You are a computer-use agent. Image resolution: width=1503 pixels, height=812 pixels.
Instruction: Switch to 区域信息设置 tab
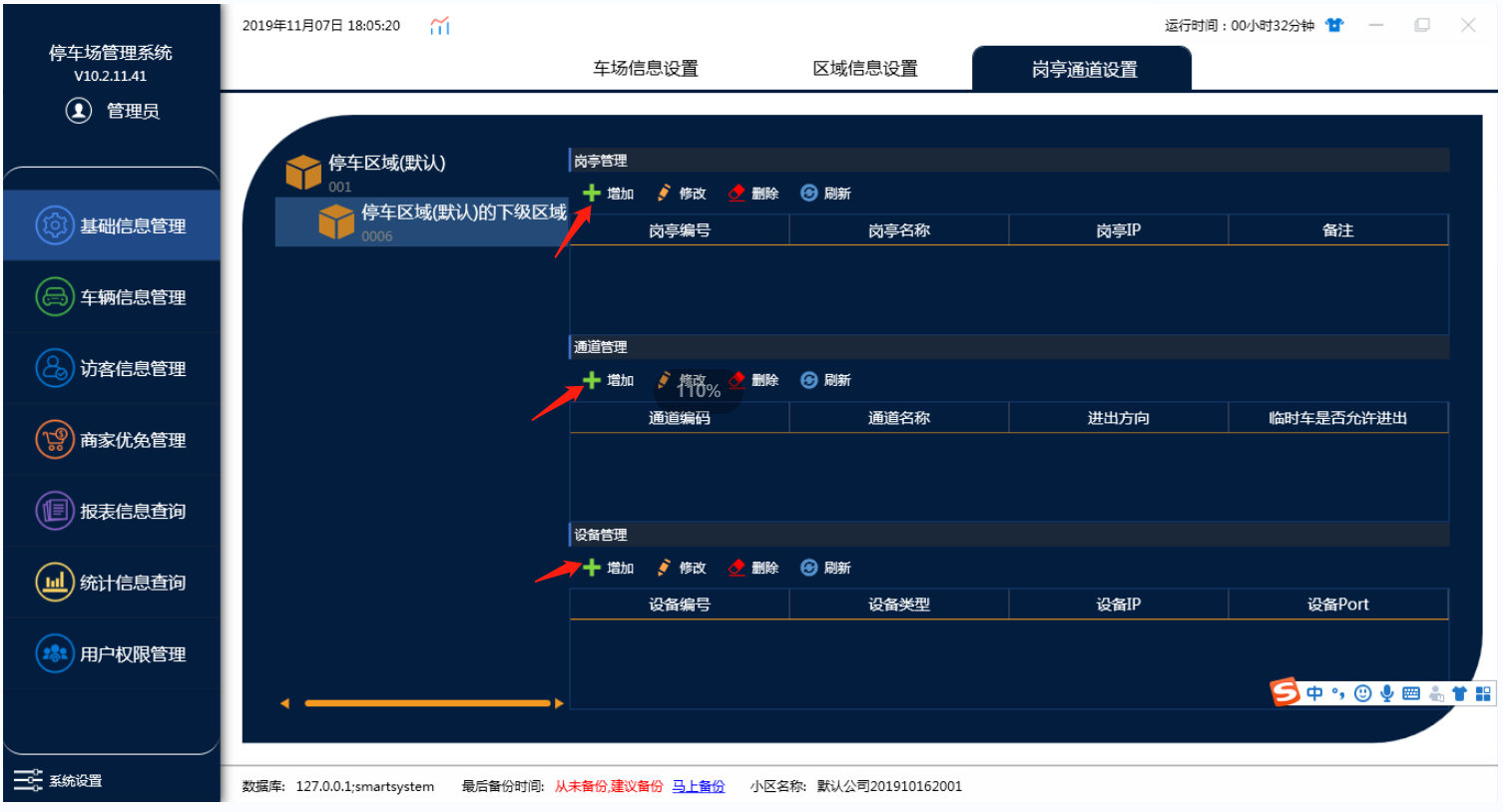point(865,69)
